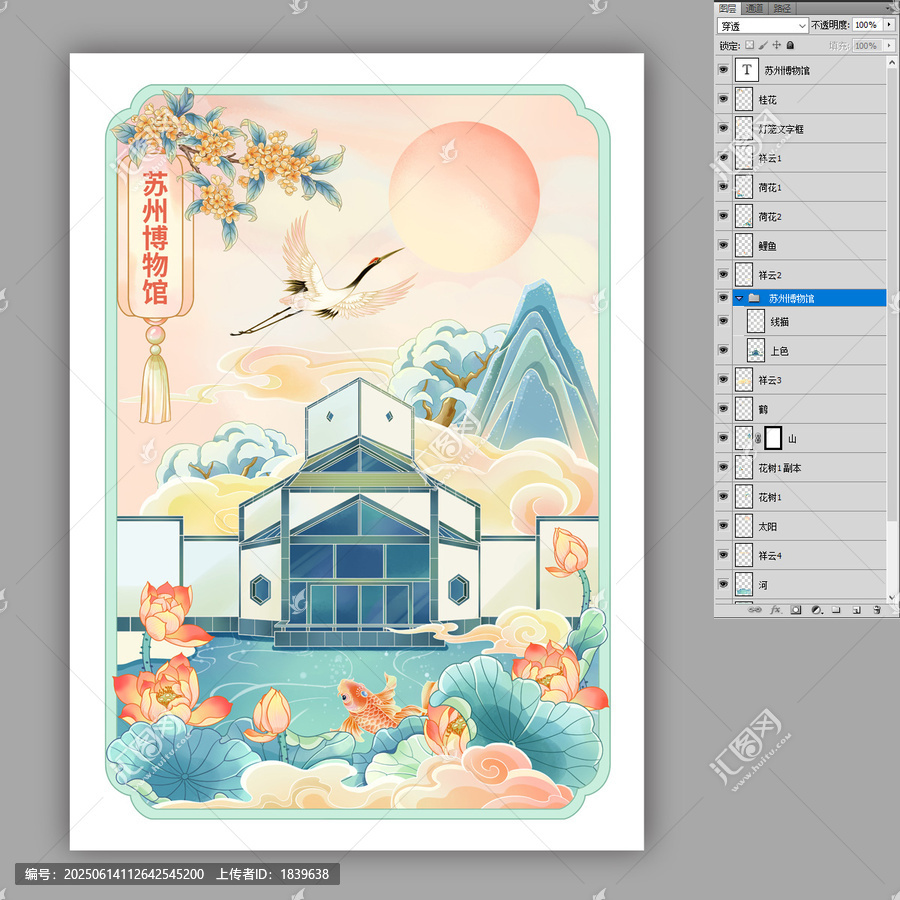Switch to the 图层 tab
Screen dimensions: 900x900
pyautogui.click(x=727, y=8)
